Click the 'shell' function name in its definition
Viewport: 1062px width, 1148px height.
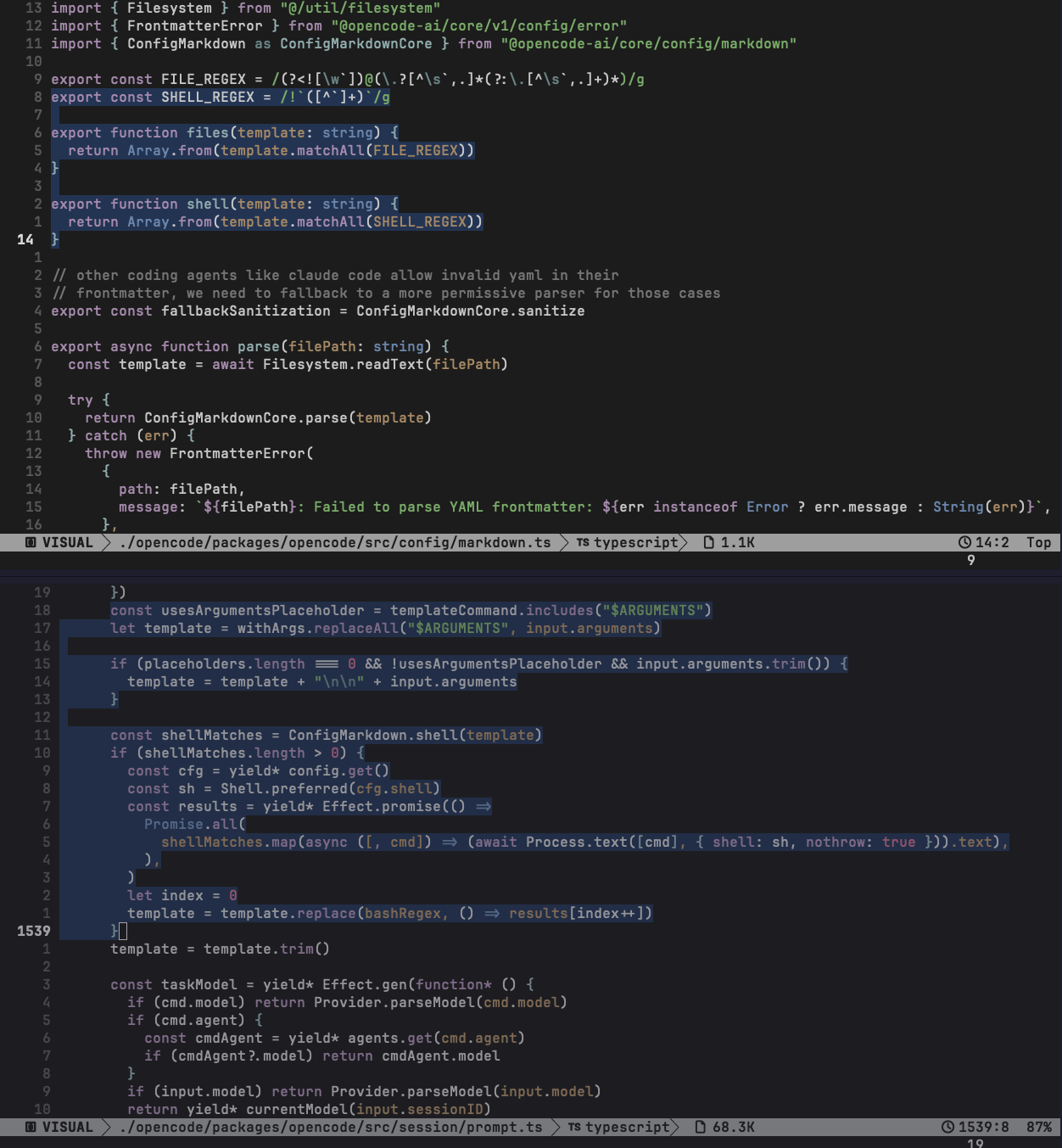click(x=208, y=204)
